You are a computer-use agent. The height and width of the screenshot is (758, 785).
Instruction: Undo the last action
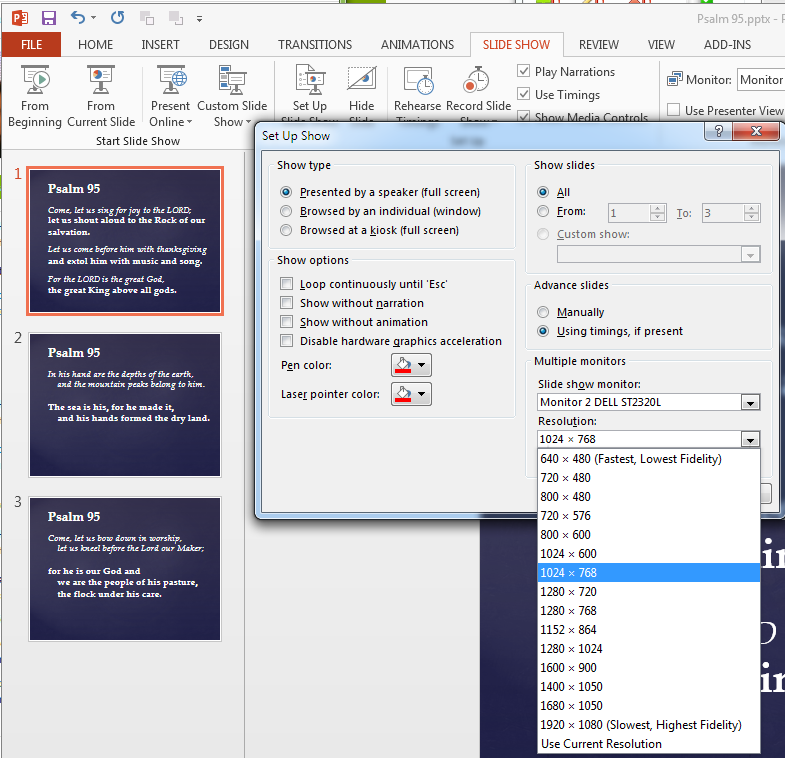[78, 18]
